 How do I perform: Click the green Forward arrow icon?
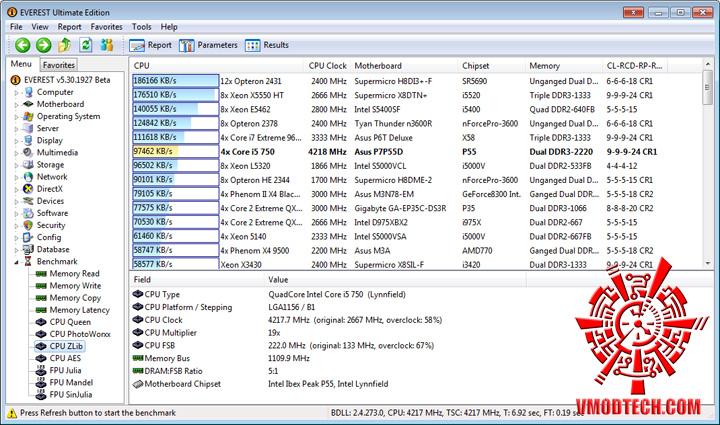pos(44,45)
